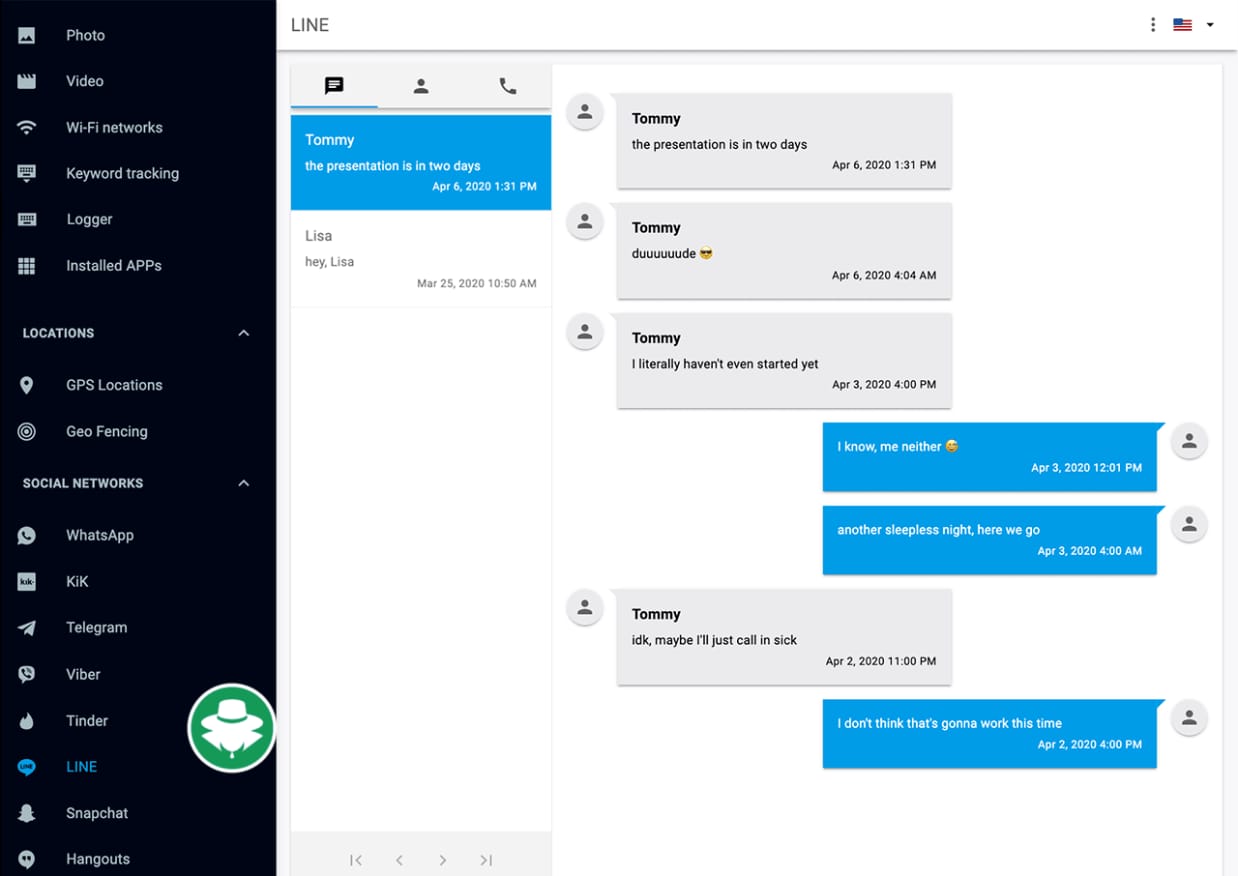Open the three-dot options menu

tap(1152, 24)
